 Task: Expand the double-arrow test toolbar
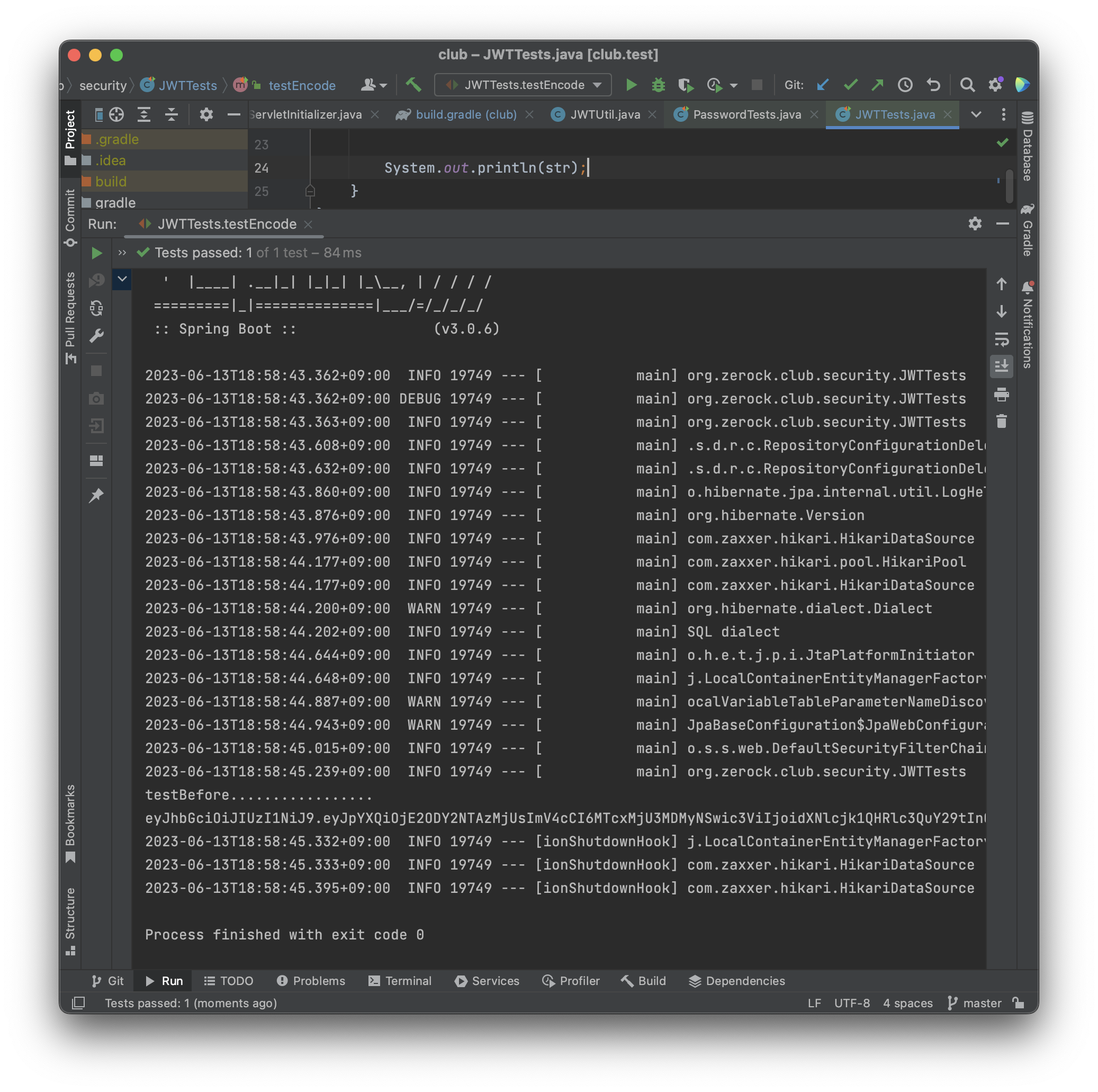coord(122,253)
